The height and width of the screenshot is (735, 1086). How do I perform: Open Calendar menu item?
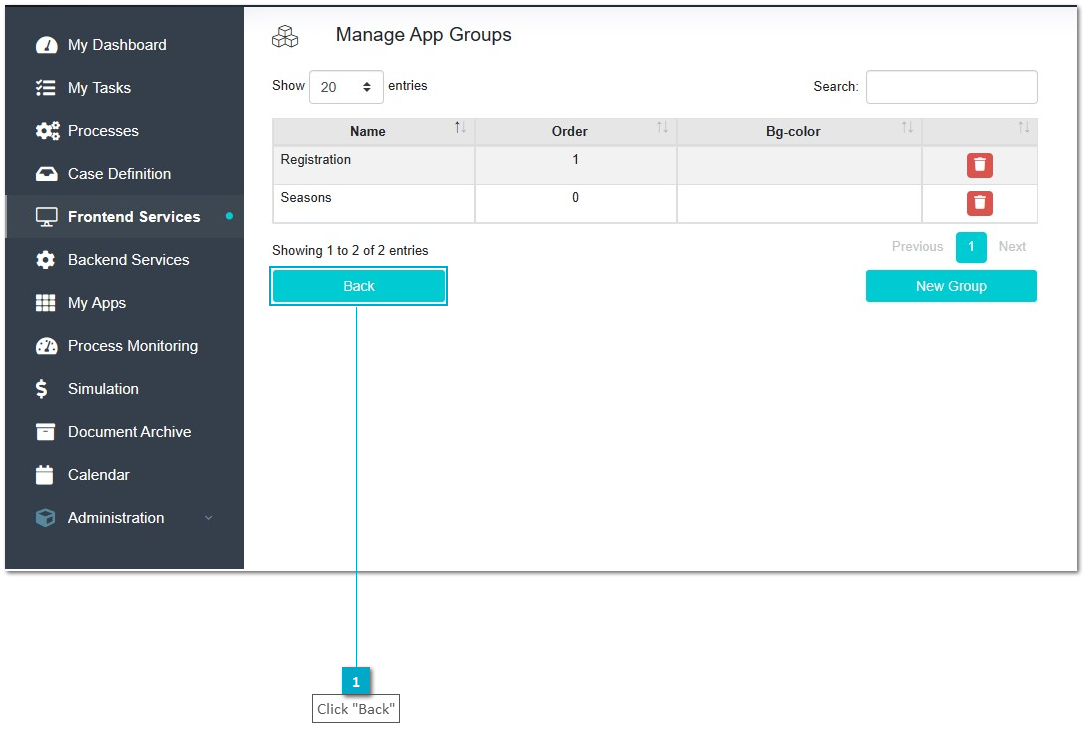tap(98, 475)
